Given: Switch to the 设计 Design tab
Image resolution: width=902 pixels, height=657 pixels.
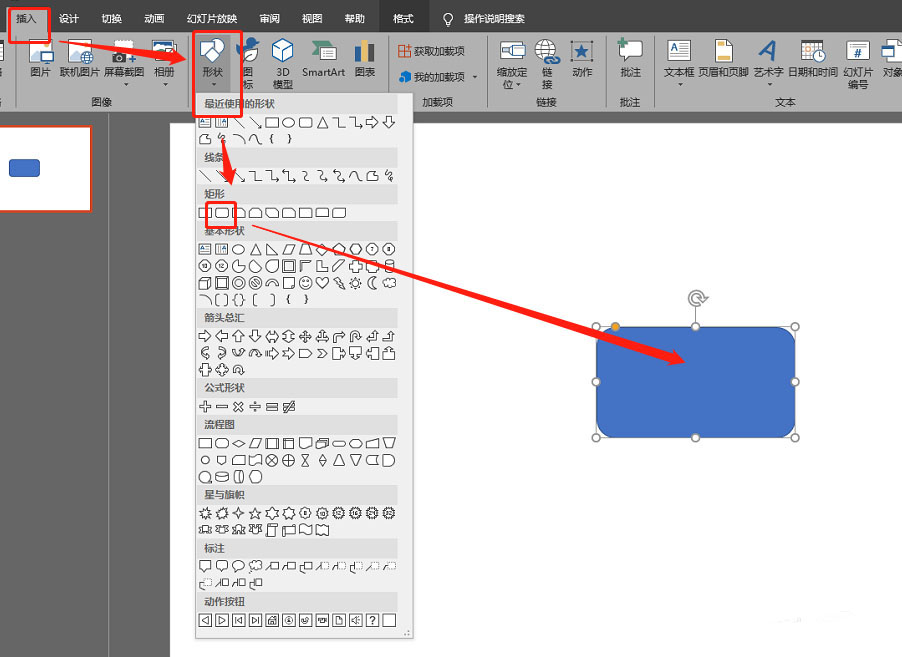Looking at the screenshot, I should [68, 19].
